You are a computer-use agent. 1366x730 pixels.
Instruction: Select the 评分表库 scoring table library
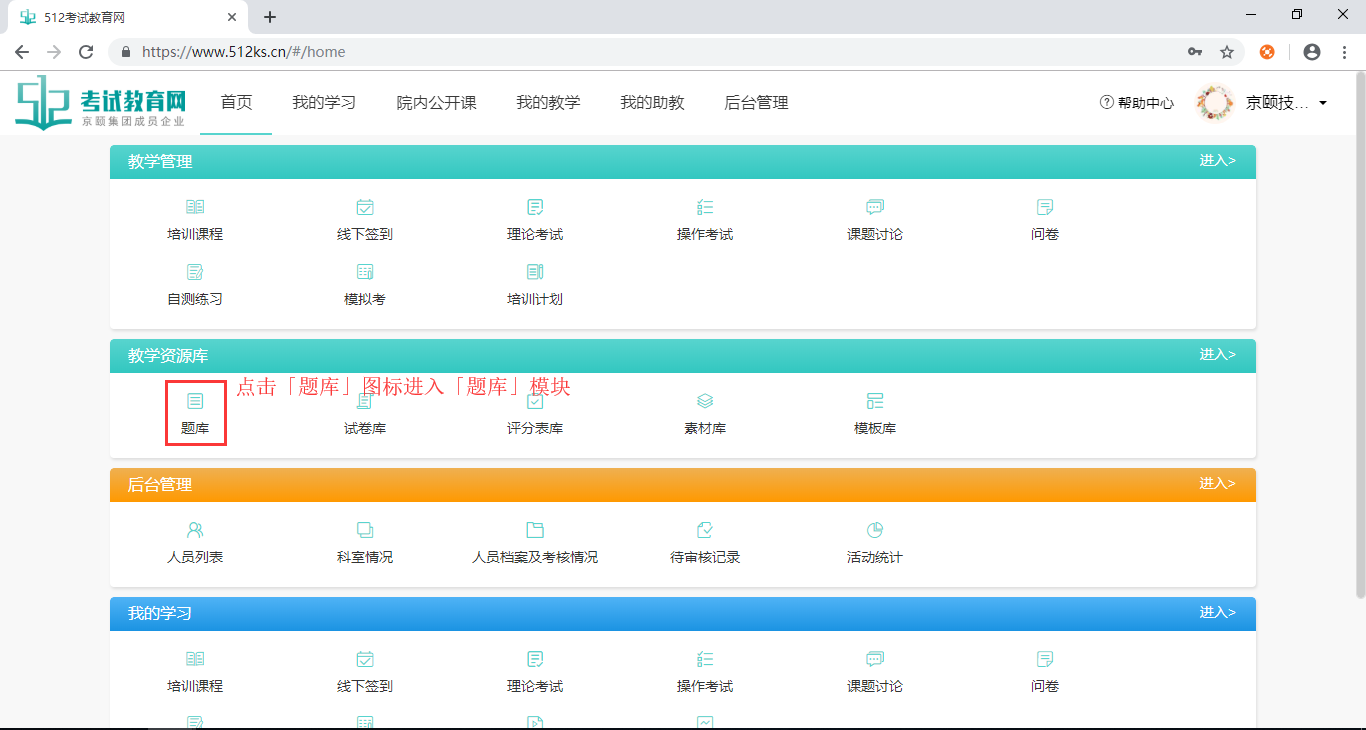[534, 412]
